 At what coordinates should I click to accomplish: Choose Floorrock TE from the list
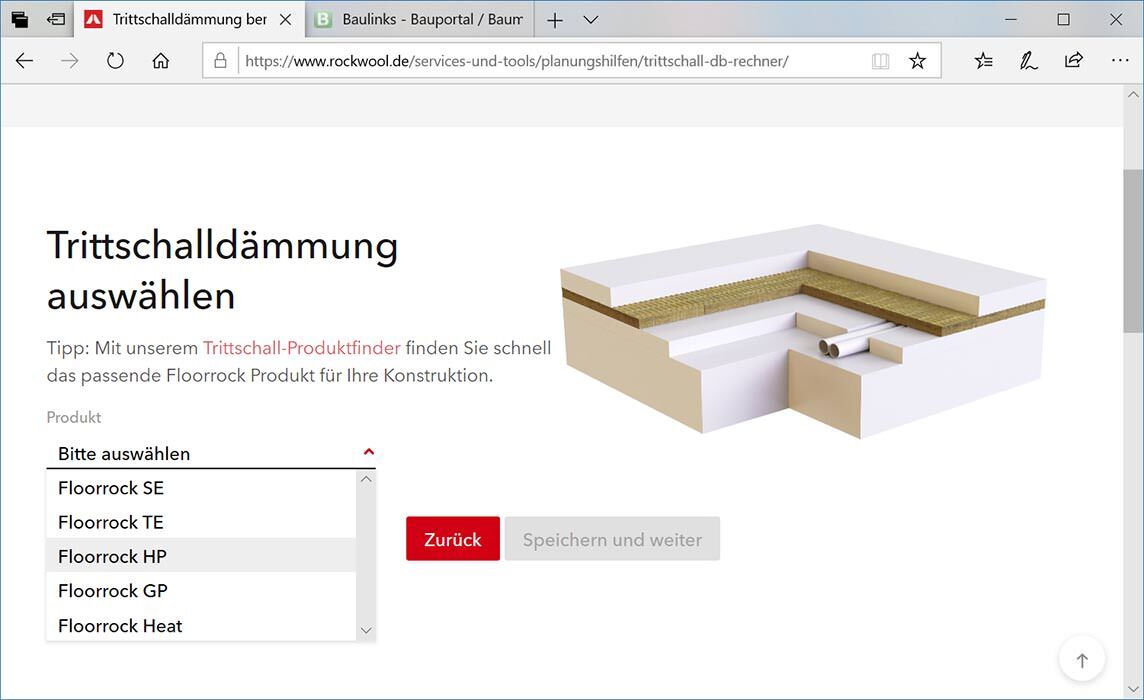point(201,522)
